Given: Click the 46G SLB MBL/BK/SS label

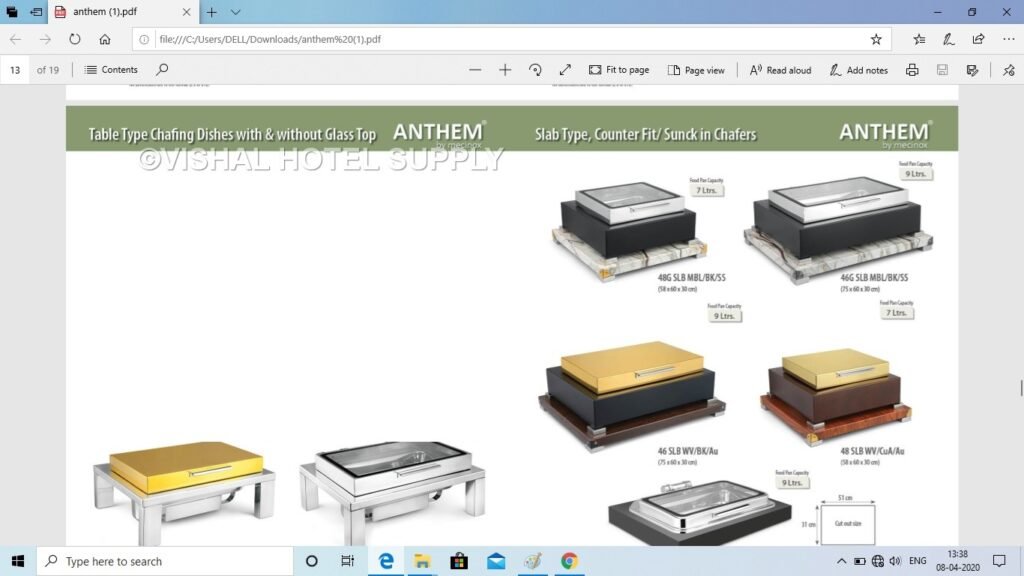Looking at the screenshot, I should coord(874,278).
